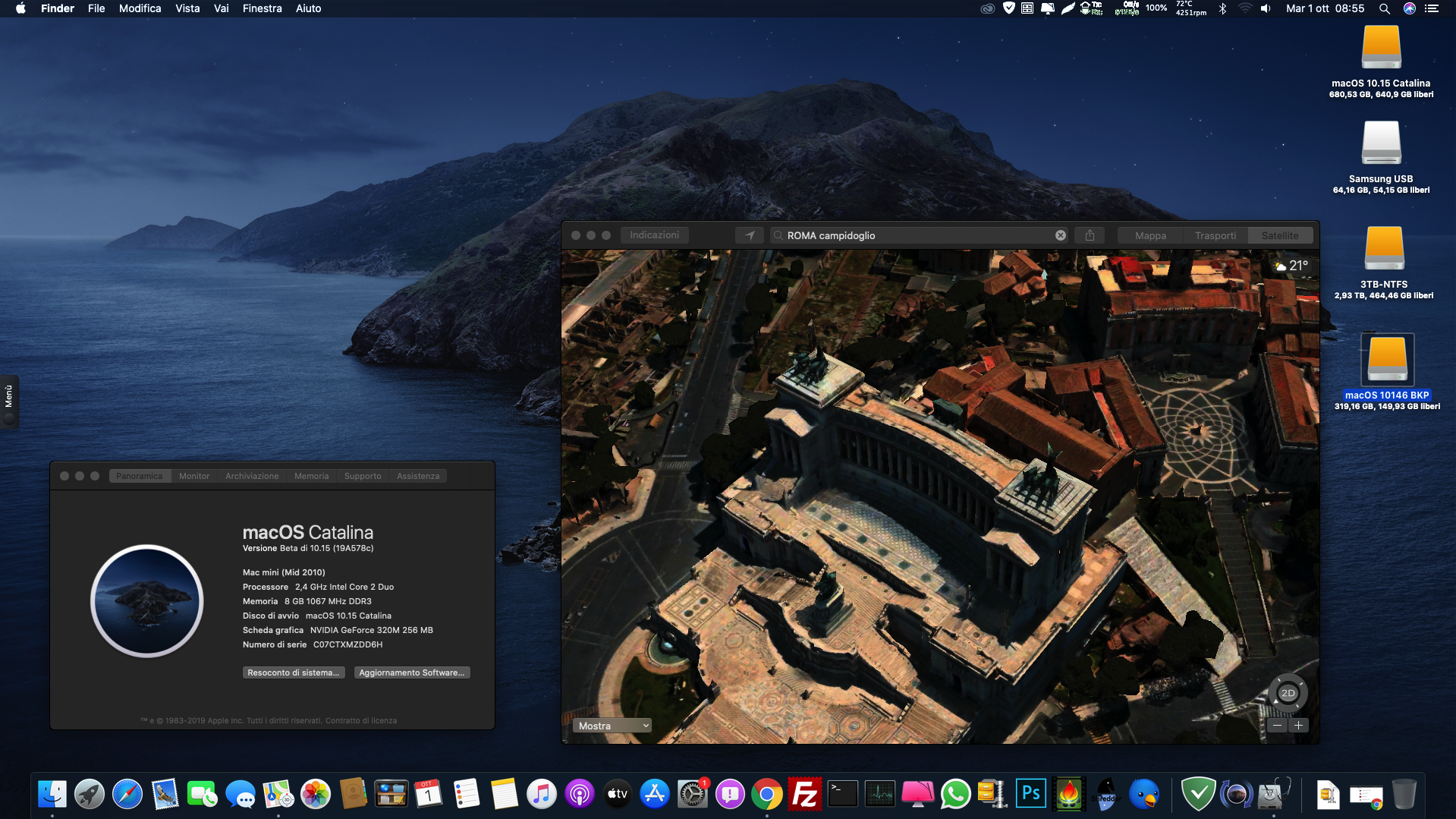This screenshot has width=1456, height=819.
Task: Click the Resoconto di sistema button
Action: (x=294, y=673)
